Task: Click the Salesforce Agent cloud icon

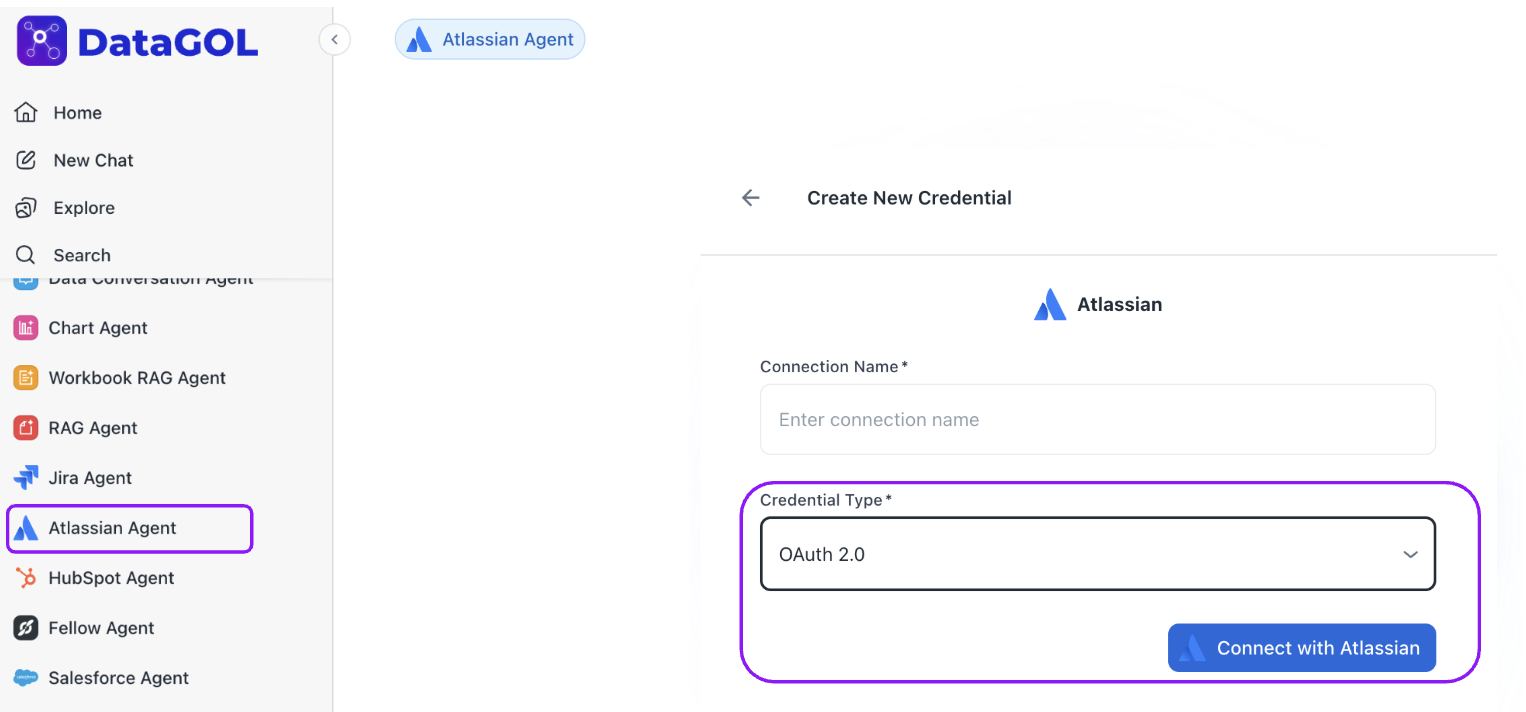Action: [x=26, y=678]
